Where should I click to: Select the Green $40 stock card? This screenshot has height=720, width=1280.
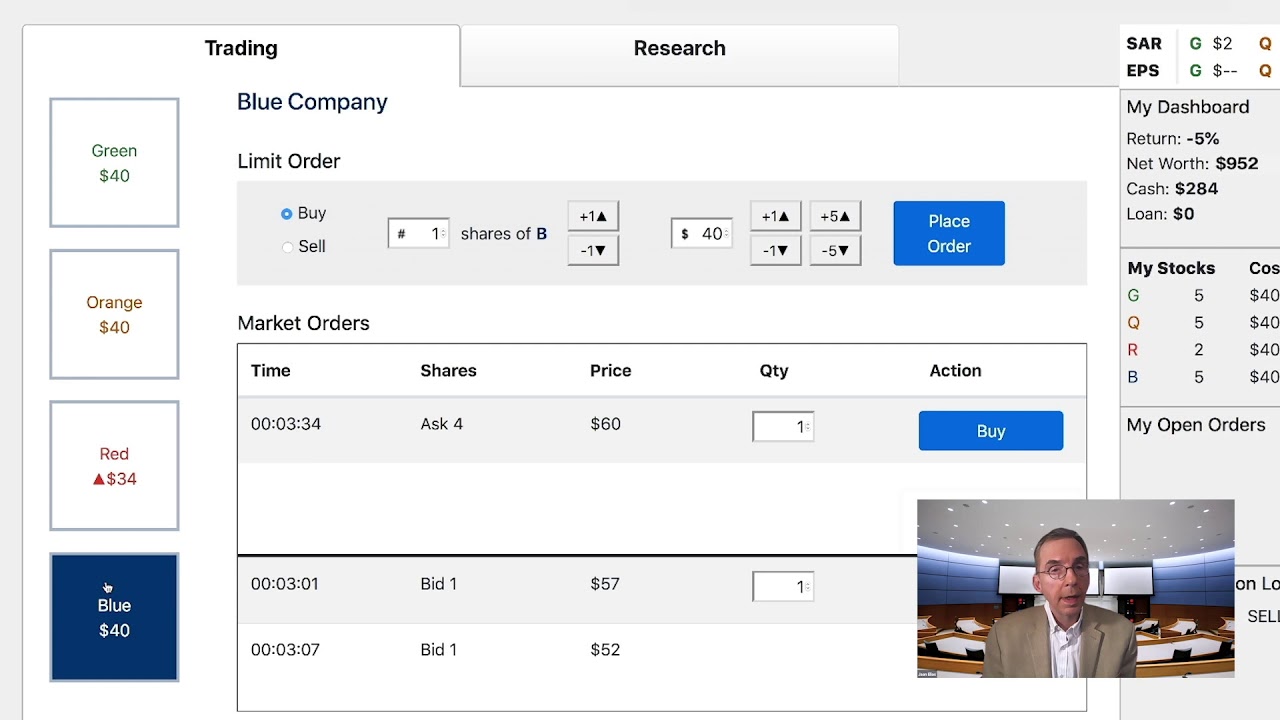click(x=114, y=162)
